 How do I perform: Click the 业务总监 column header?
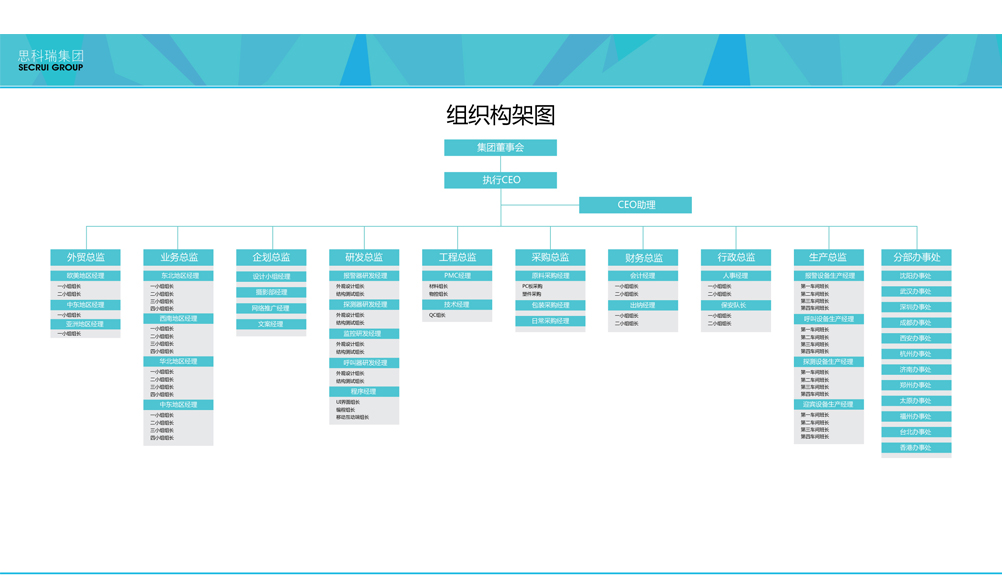(x=178, y=258)
